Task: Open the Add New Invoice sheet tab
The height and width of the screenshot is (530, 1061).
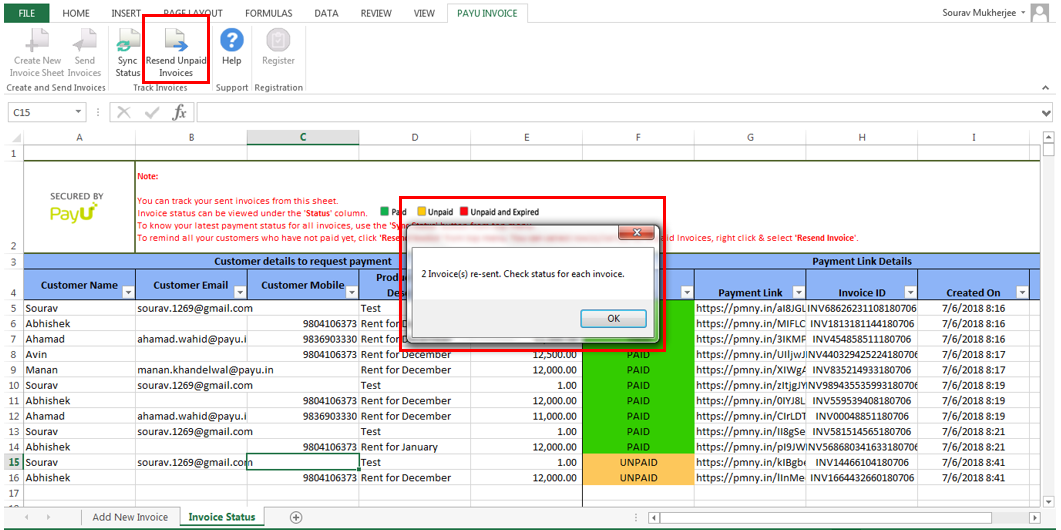Action: tap(130, 517)
